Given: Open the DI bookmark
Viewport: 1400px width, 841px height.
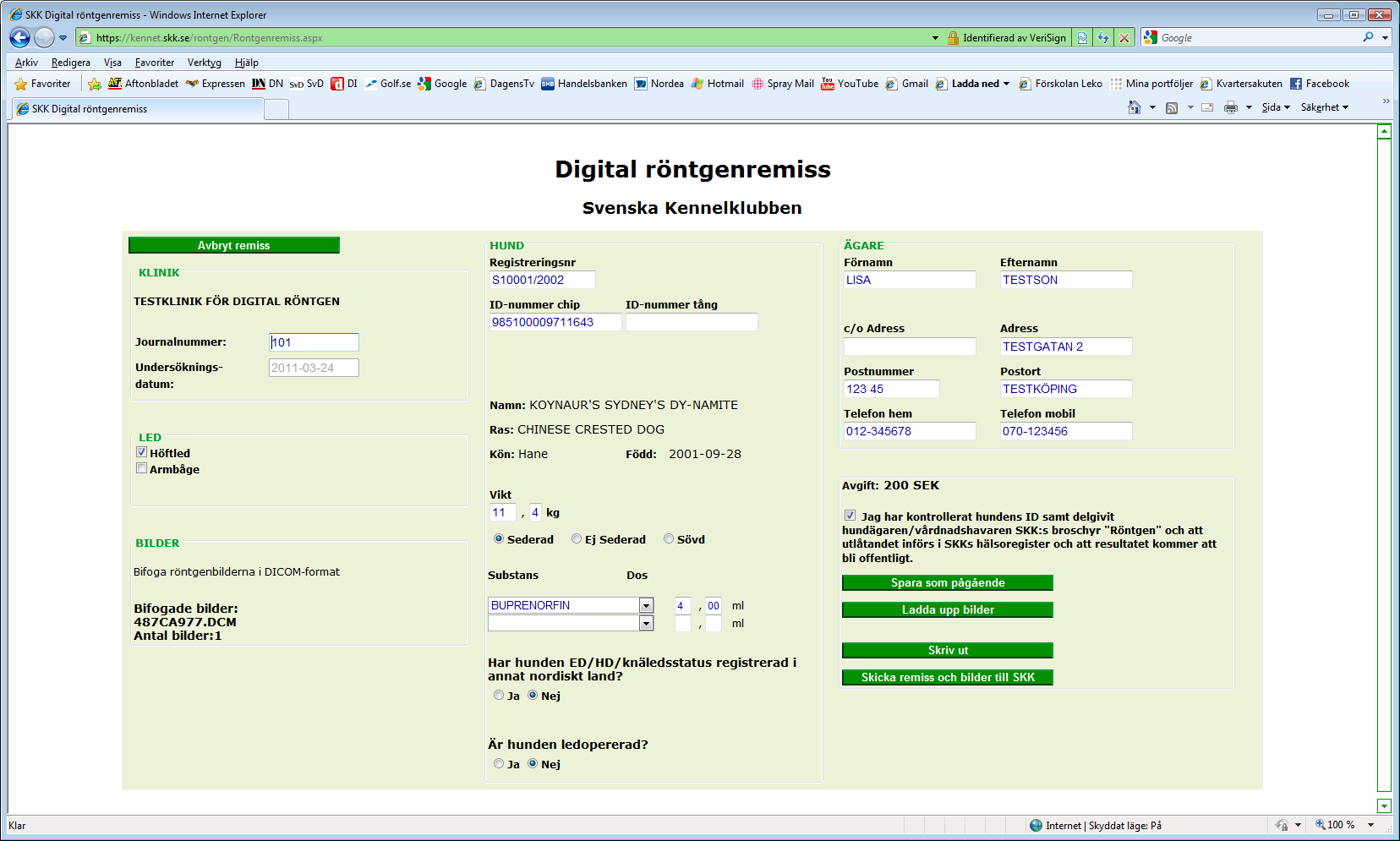Looking at the screenshot, I should click(344, 84).
